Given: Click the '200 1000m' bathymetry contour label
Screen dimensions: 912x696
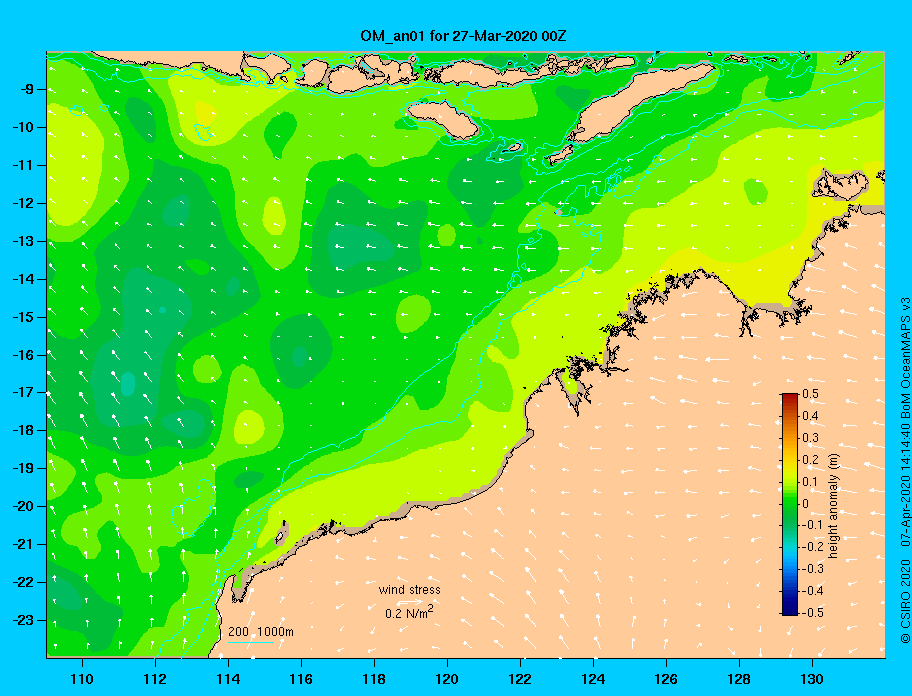Looking at the screenshot, I should pos(261,632).
